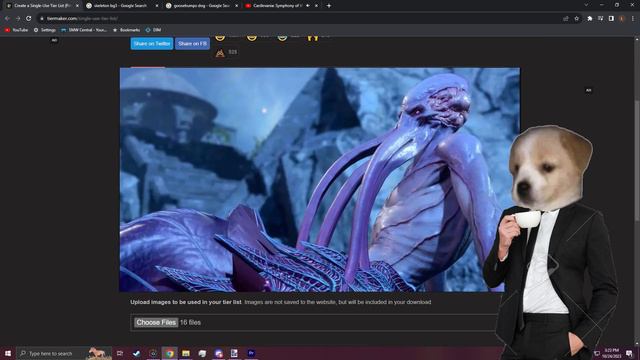Reload the tiermaker page
640x360 pixels.
click(x=29, y=18)
